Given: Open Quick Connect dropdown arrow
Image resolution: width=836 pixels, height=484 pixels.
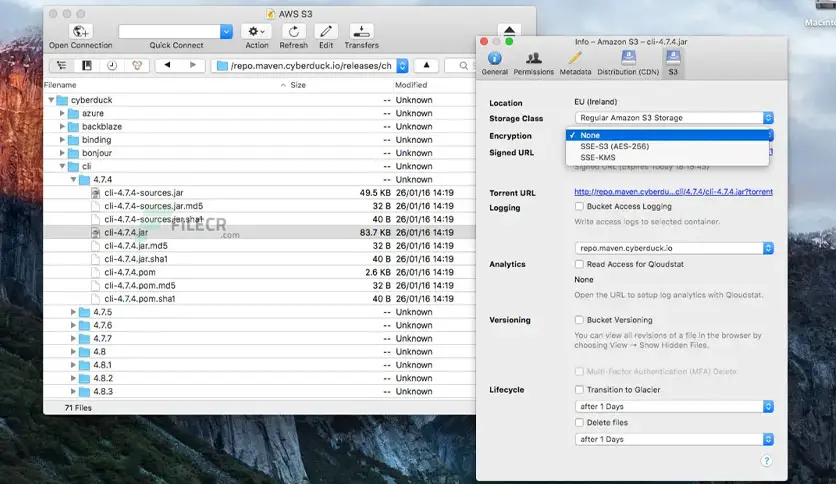Looking at the screenshot, I should 226,31.
